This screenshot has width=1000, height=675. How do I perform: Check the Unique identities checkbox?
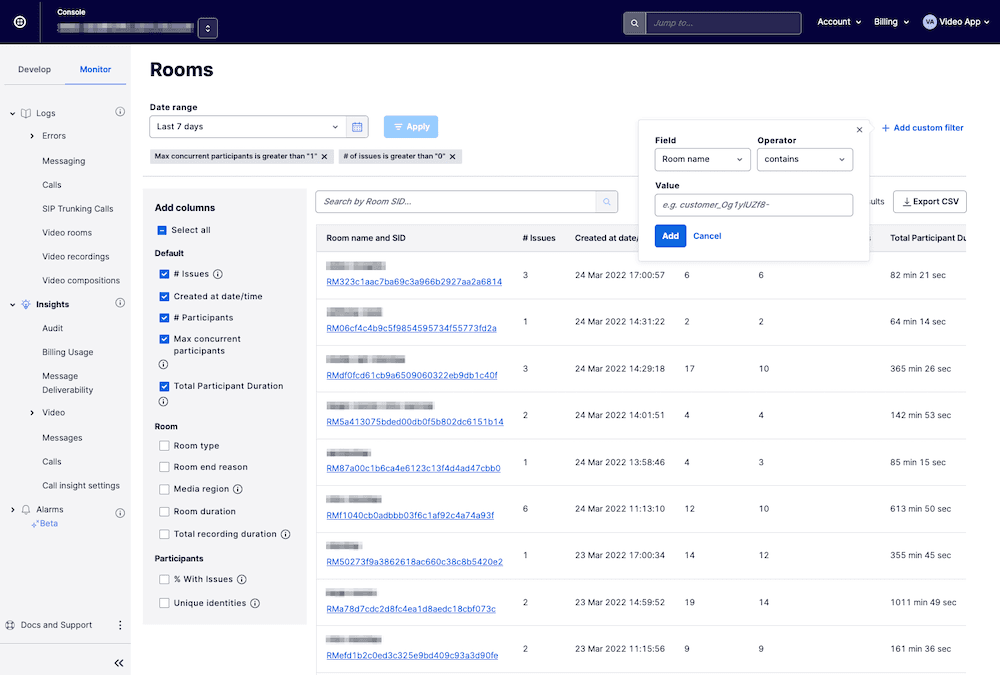pyautogui.click(x=166, y=601)
